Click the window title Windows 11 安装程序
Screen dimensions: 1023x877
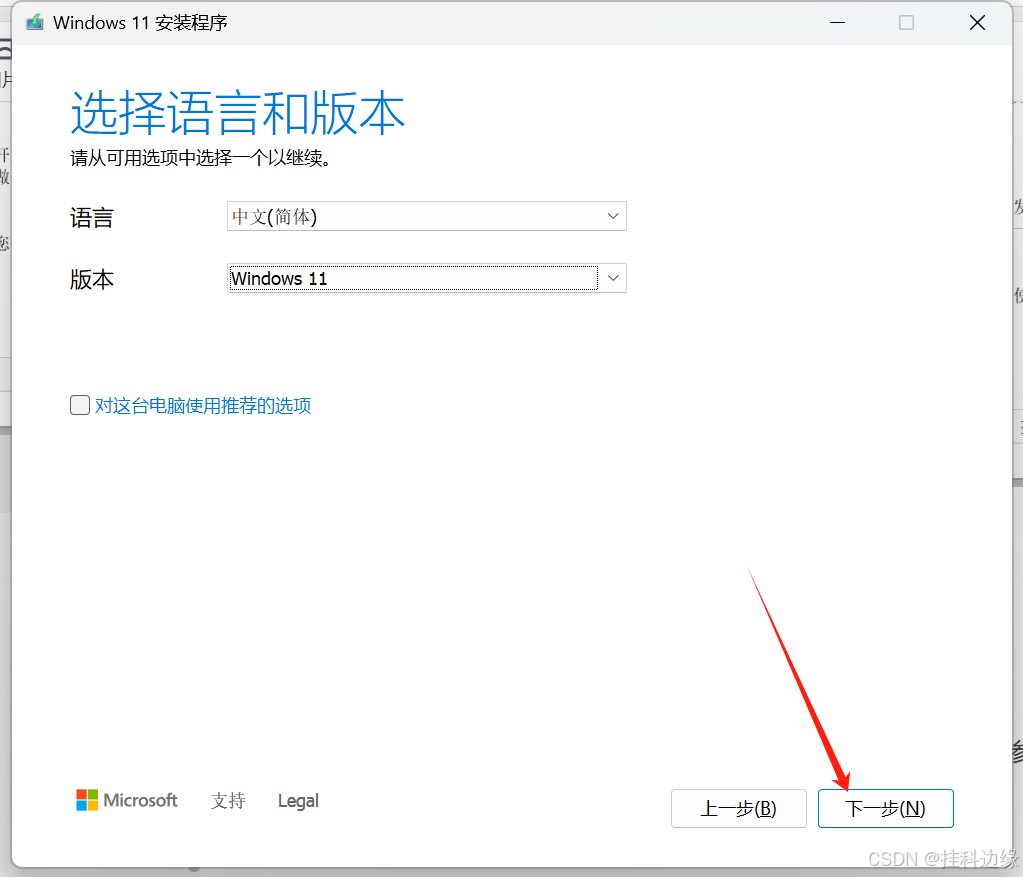pos(140,23)
